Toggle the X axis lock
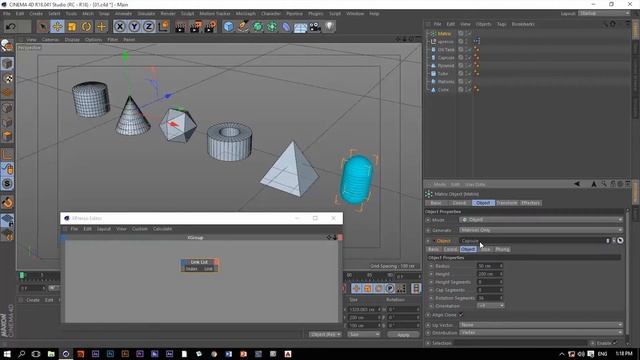This screenshot has width=640, height=360. (x=119, y=27)
